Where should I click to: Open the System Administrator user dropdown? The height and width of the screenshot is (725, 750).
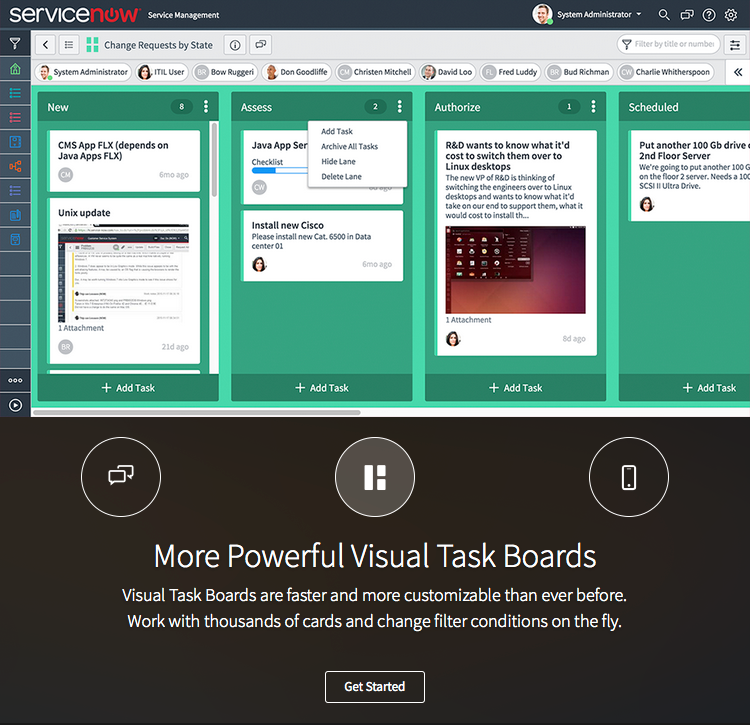587,14
